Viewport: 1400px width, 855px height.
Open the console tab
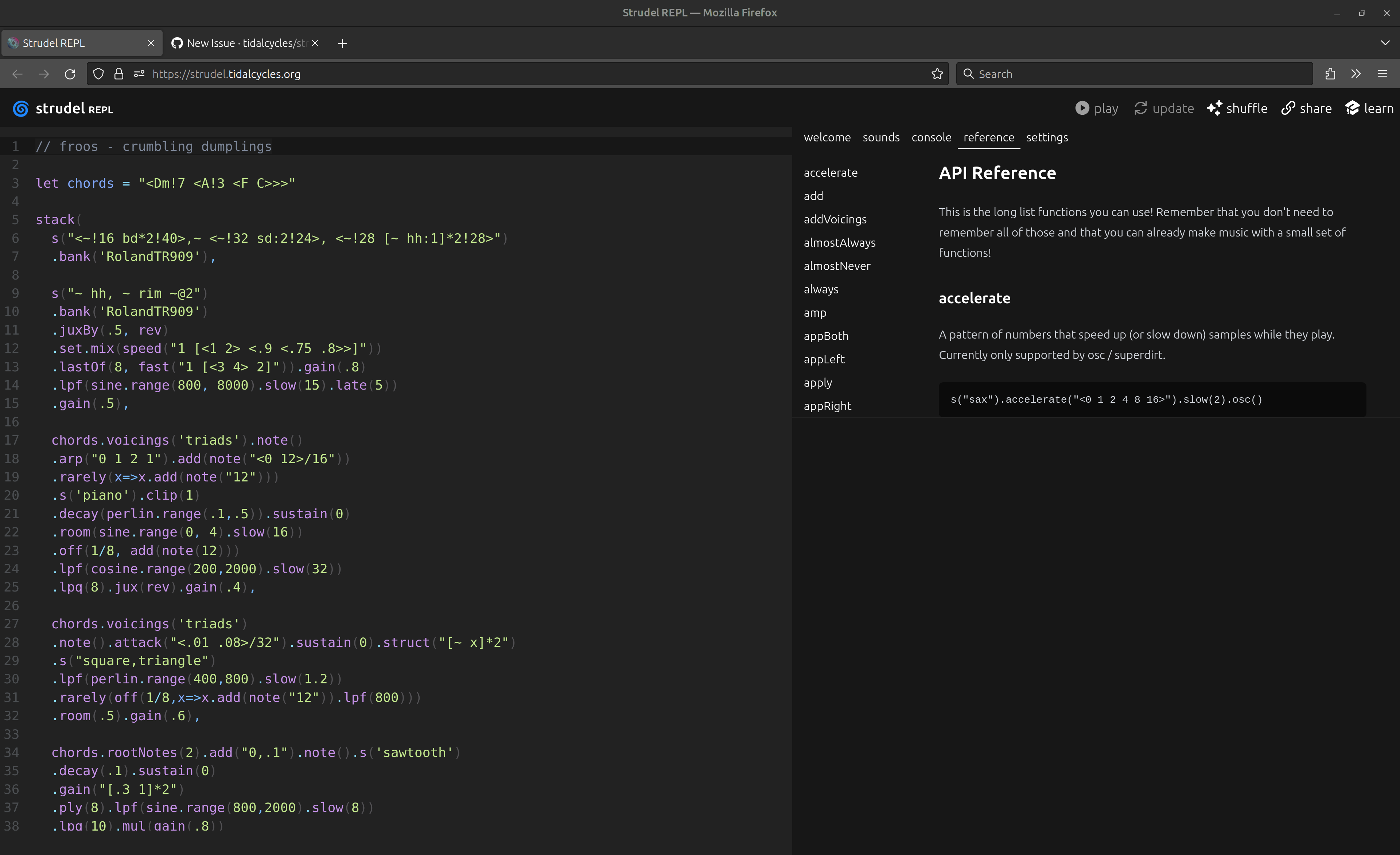point(931,137)
